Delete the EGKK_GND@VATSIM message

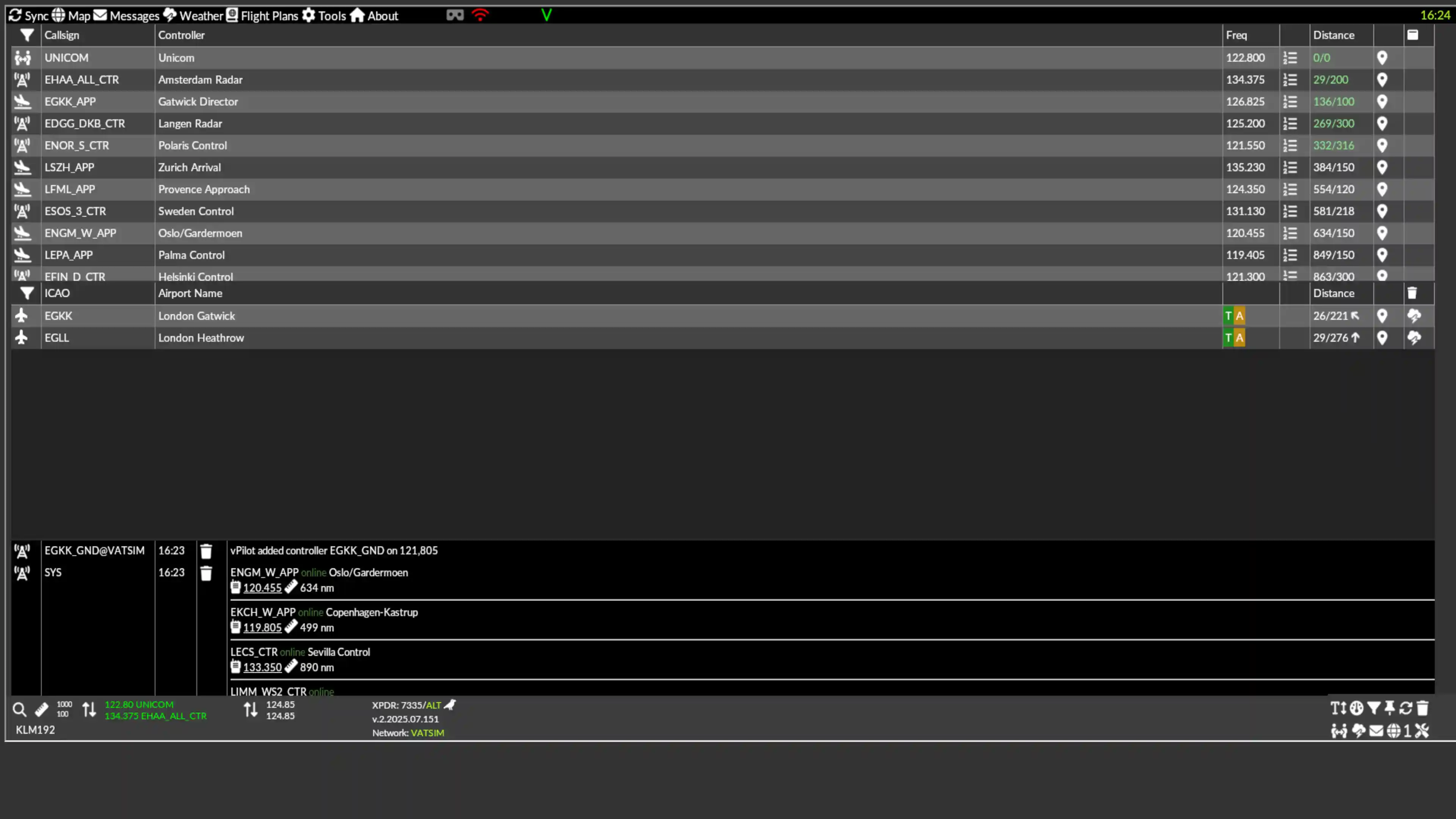coord(206,551)
